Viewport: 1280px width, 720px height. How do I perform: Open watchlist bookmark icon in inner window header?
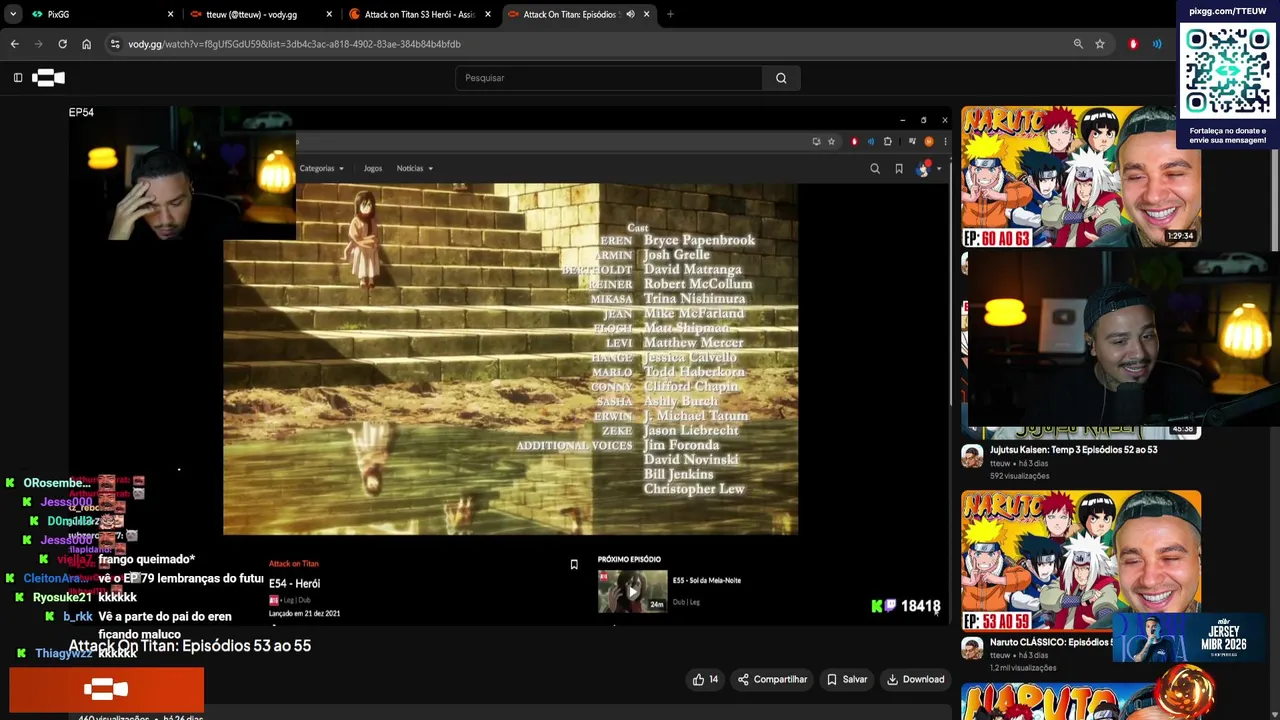(x=899, y=169)
